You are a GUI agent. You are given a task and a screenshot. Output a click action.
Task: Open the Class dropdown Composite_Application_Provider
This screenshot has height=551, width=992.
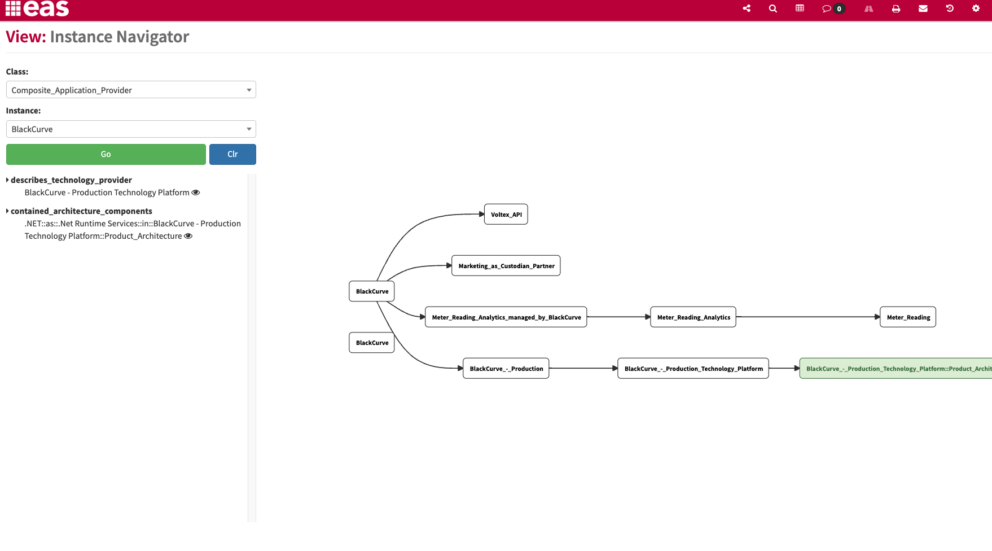coord(131,90)
